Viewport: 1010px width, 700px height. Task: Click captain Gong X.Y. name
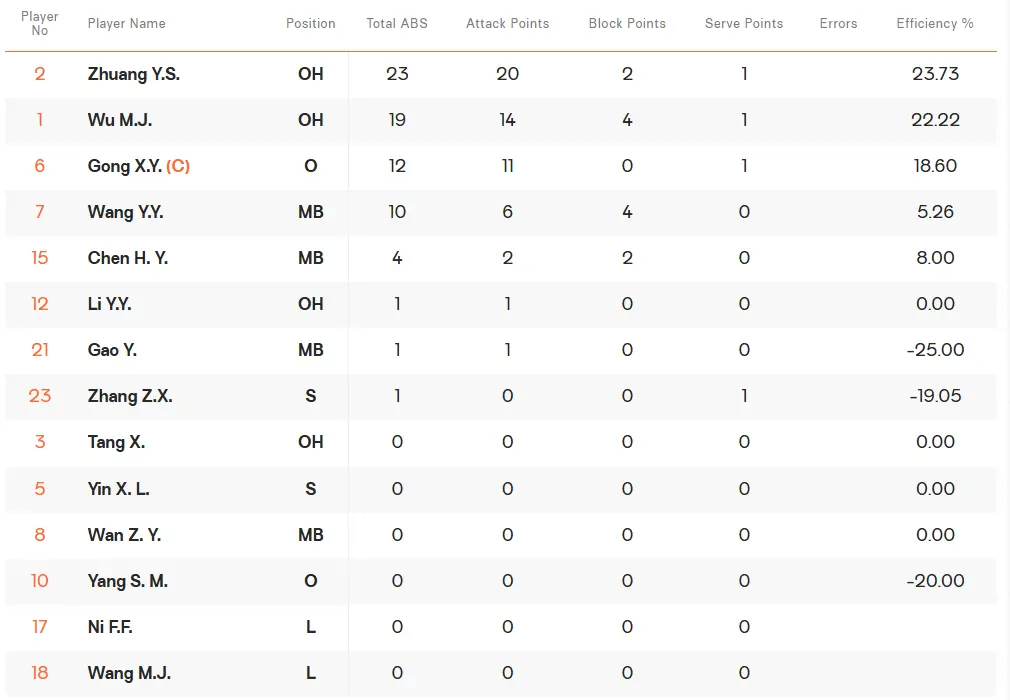[x=125, y=166]
